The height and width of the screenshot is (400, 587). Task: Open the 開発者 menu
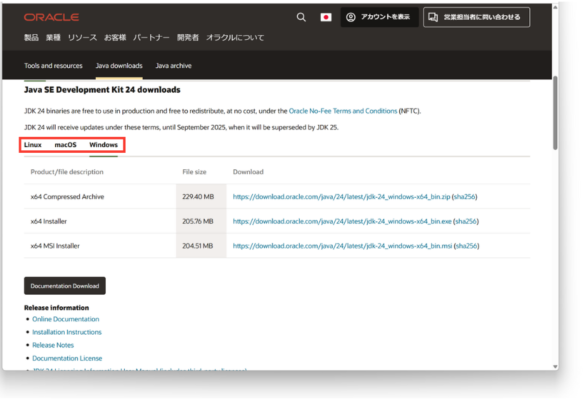[188, 37]
